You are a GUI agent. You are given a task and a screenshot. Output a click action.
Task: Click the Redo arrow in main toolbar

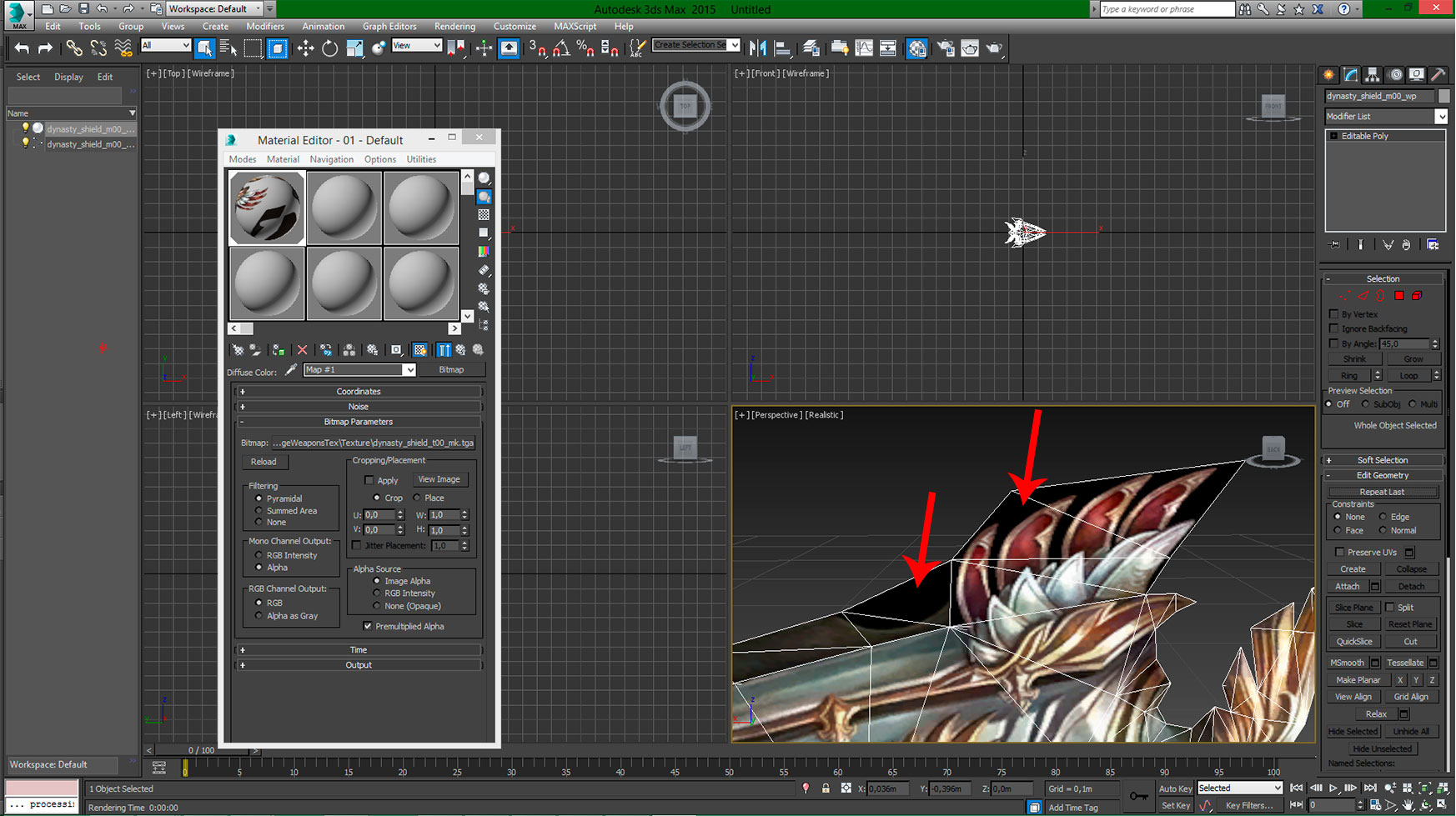(46, 48)
